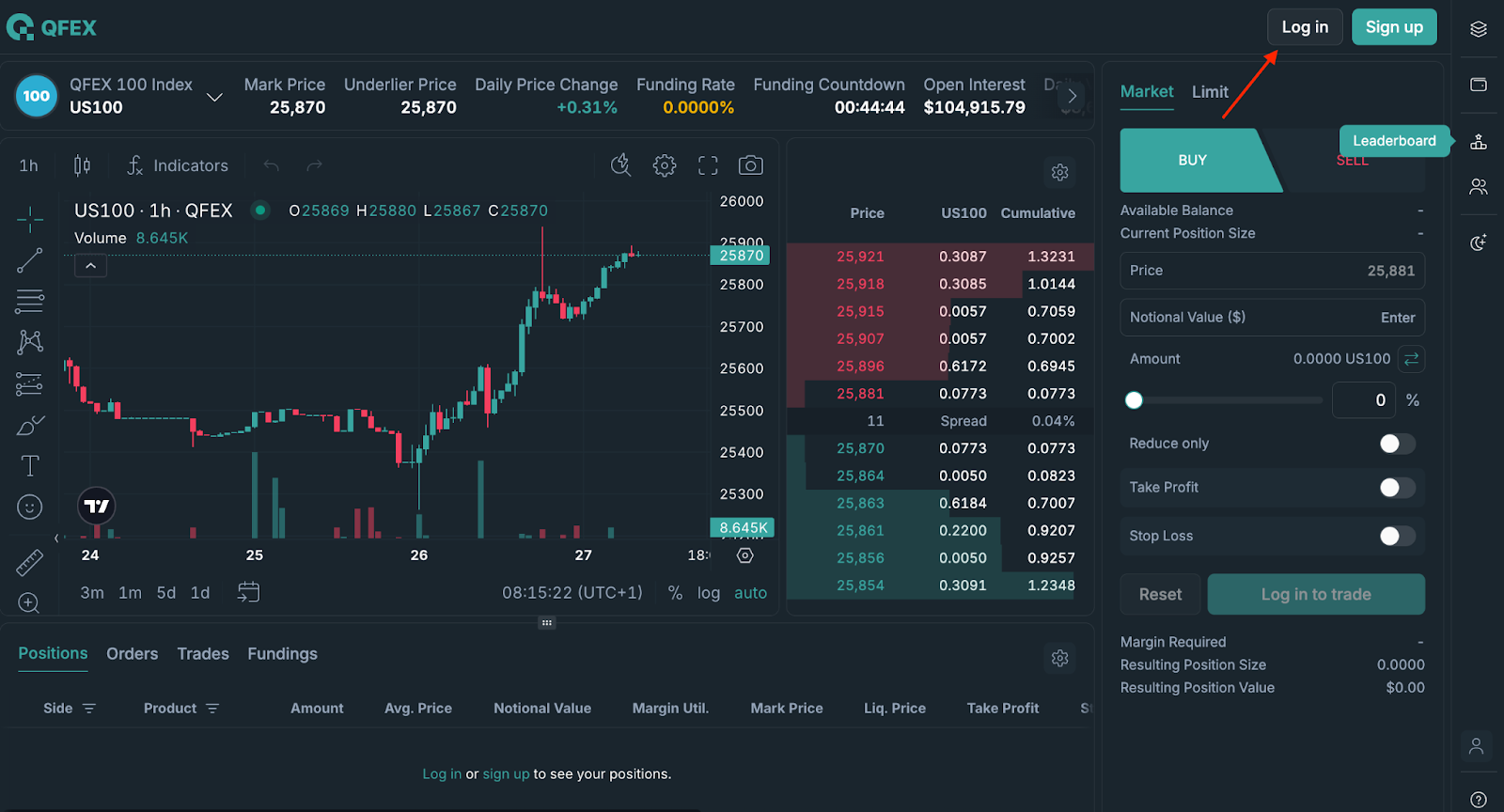Open the layers icon in right sidebar

pyautogui.click(x=1479, y=29)
